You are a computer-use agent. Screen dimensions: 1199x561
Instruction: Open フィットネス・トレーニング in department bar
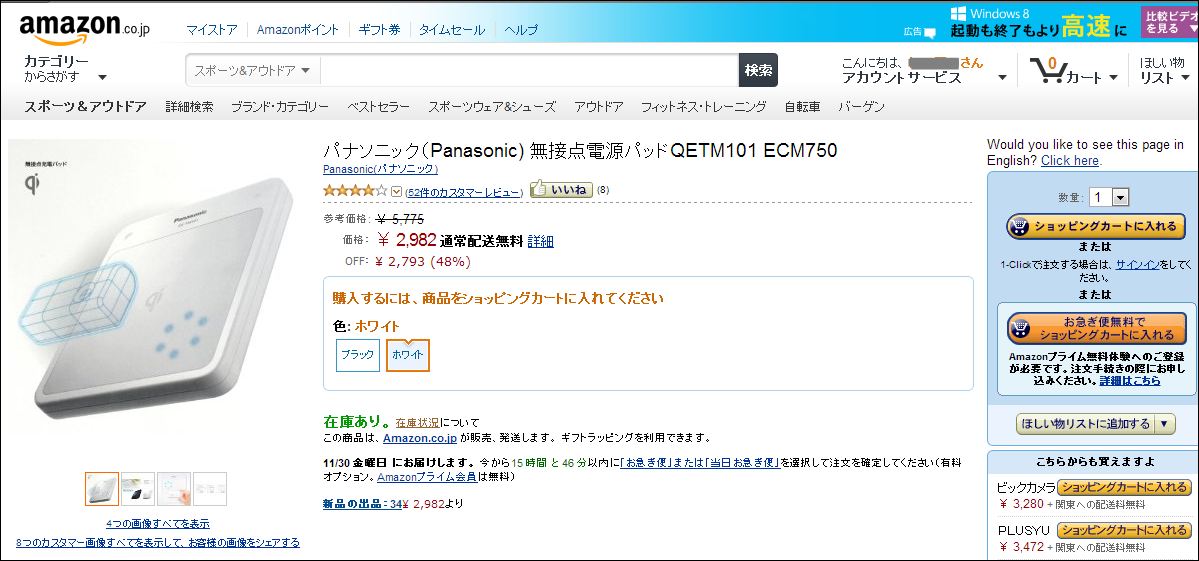pos(703,107)
